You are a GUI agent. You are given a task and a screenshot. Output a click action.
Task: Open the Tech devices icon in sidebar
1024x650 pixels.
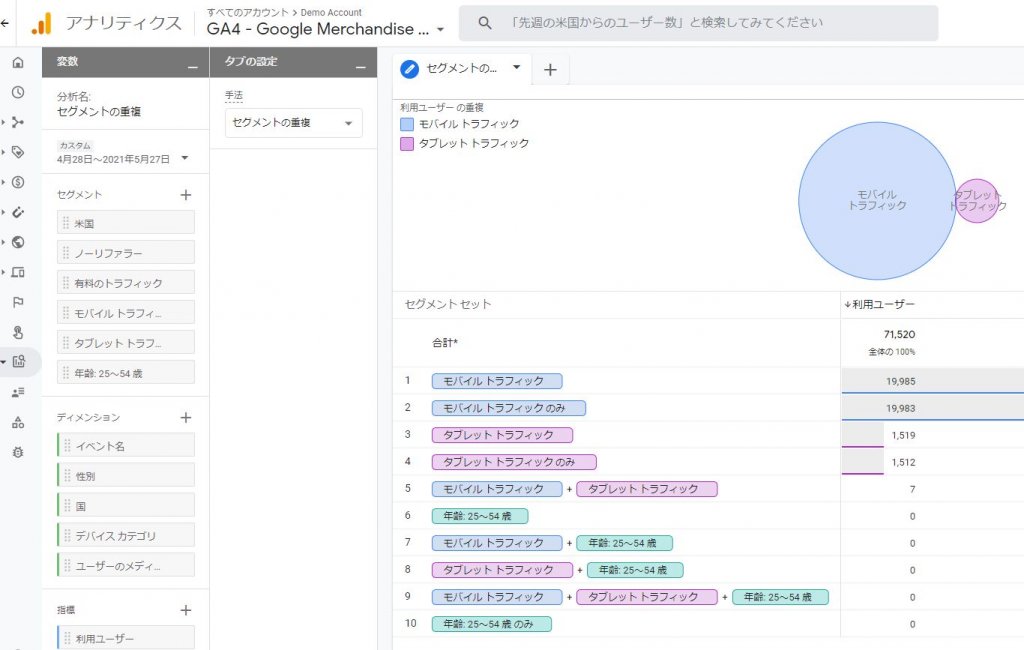18,272
